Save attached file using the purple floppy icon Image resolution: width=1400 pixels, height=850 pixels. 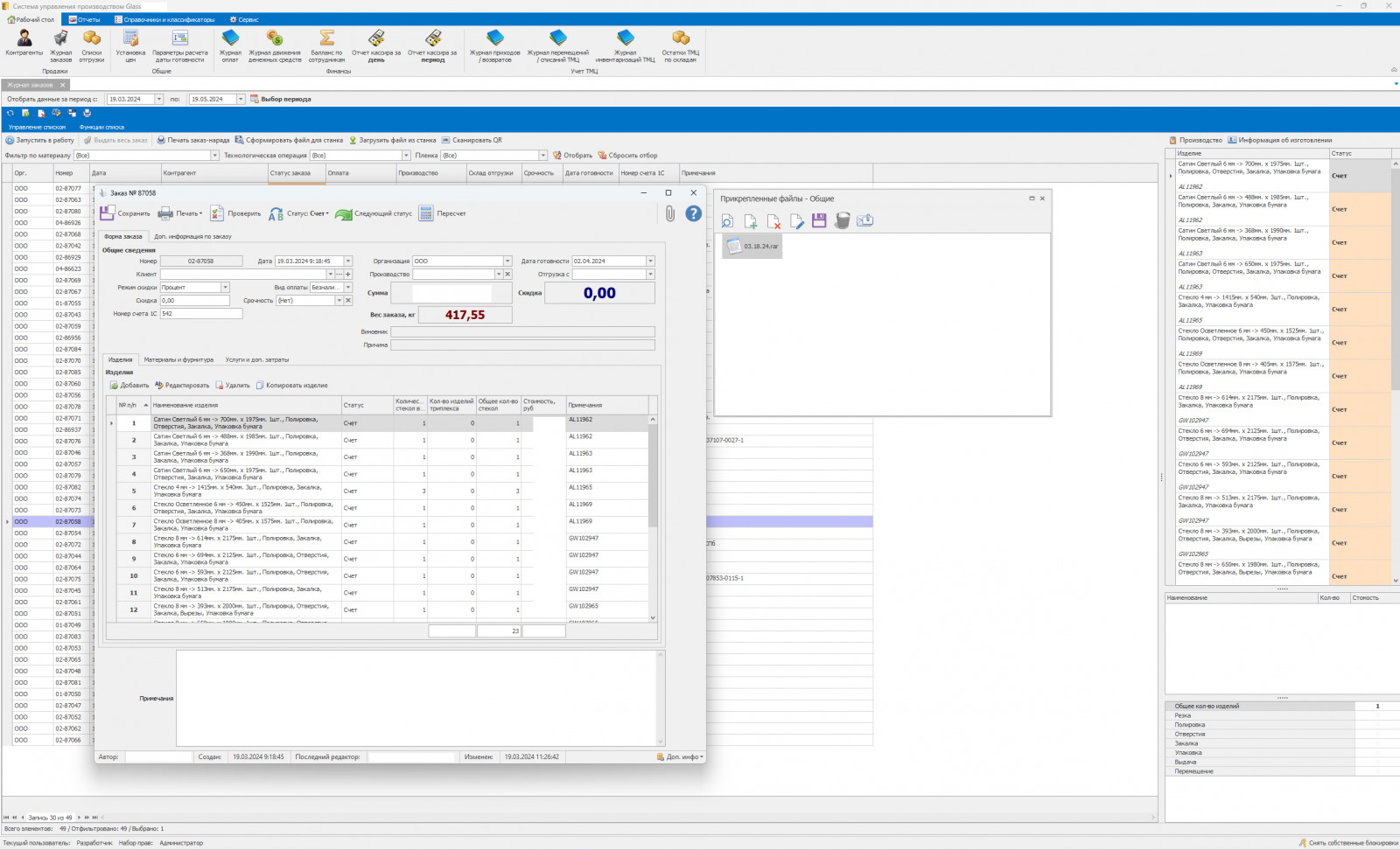coord(819,221)
